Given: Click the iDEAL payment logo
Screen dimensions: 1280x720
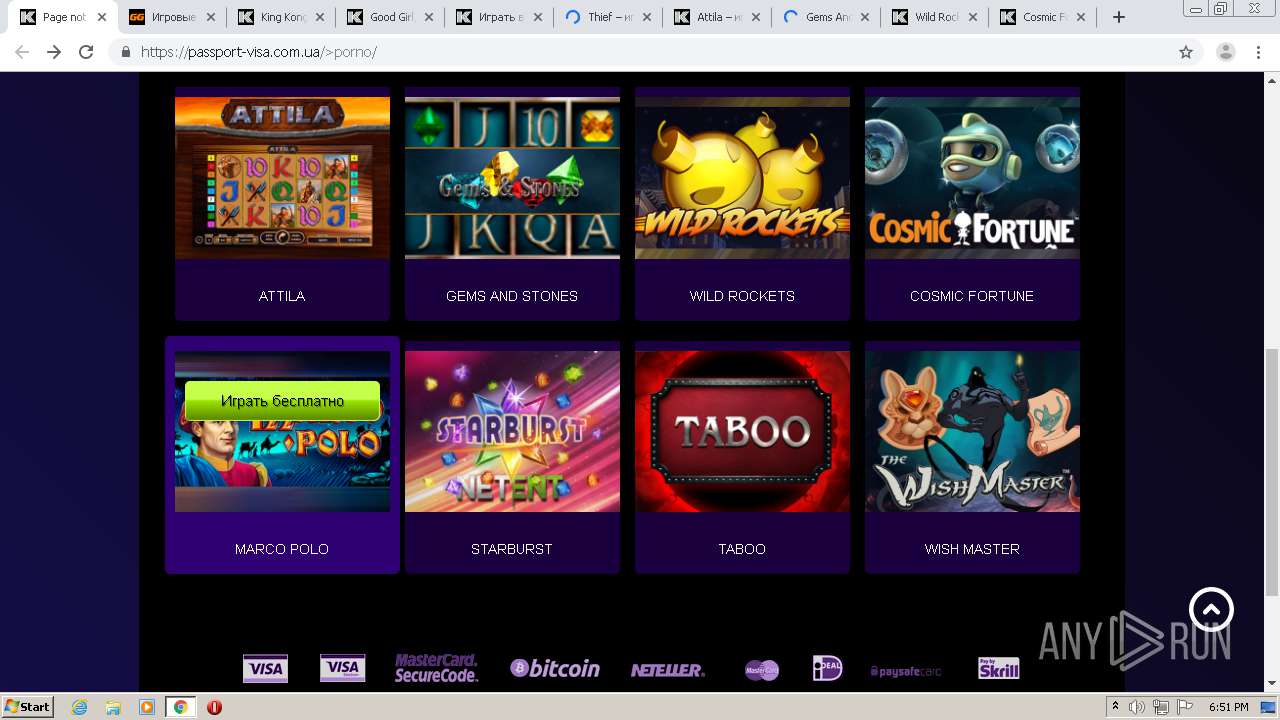Looking at the screenshot, I should coord(827,668).
